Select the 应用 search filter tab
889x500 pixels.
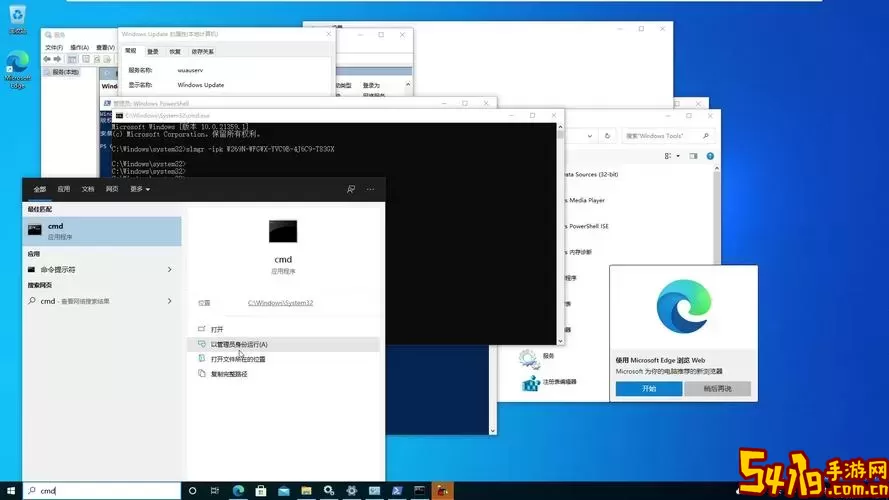(x=64, y=189)
